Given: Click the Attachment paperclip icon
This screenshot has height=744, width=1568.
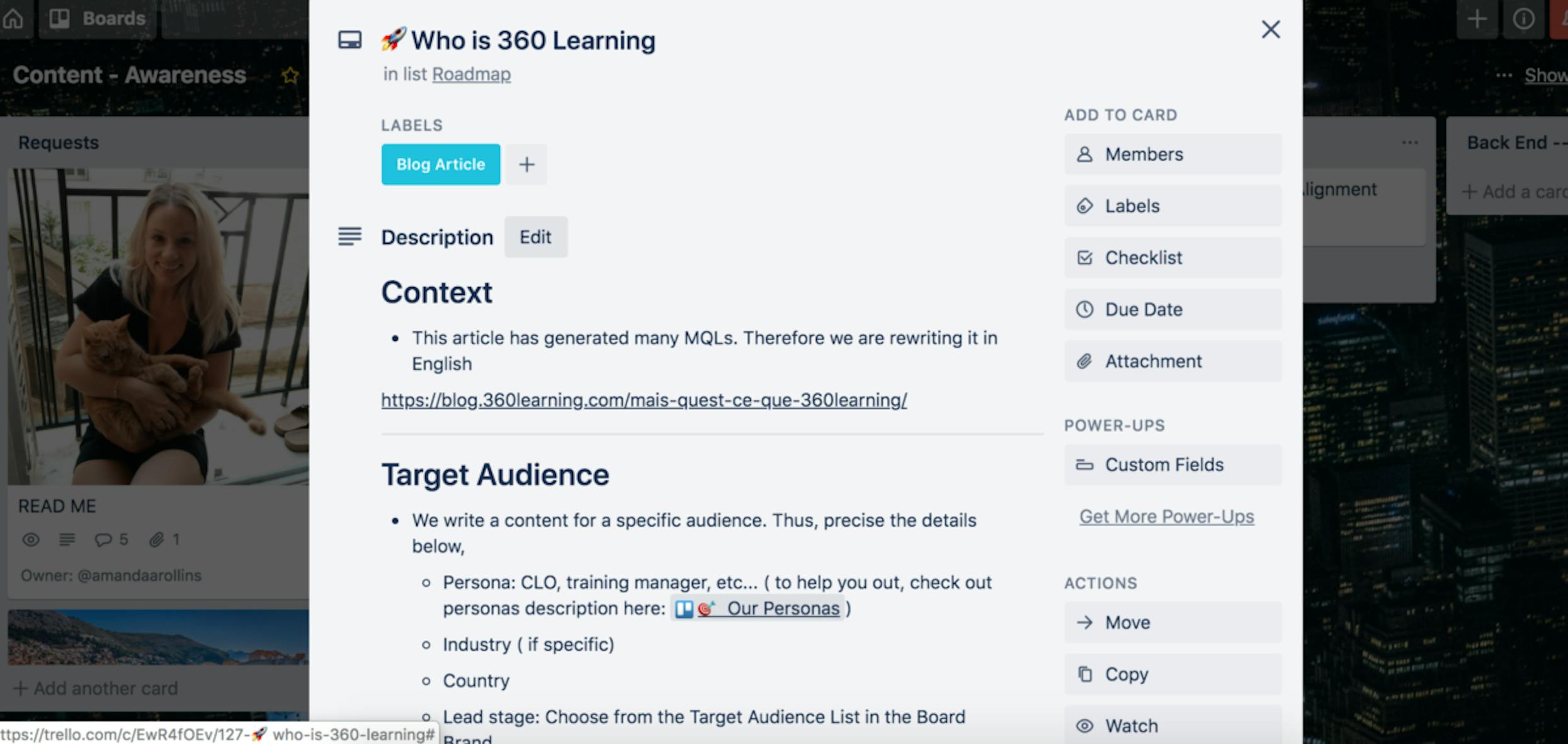Looking at the screenshot, I should [1084, 361].
